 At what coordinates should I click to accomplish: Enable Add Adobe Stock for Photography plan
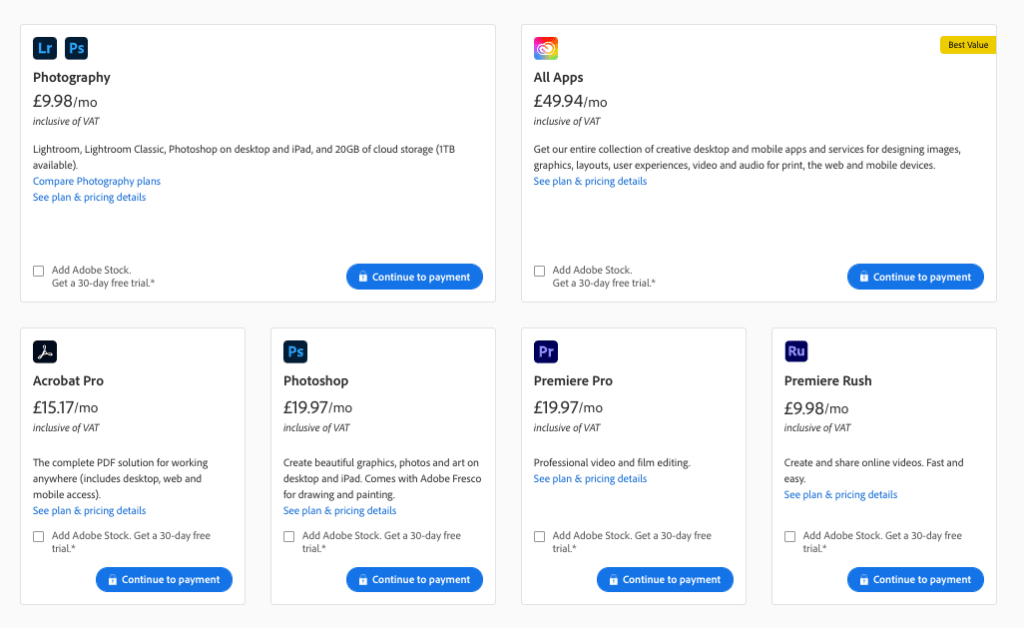pyautogui.click(x=39, y=271)
